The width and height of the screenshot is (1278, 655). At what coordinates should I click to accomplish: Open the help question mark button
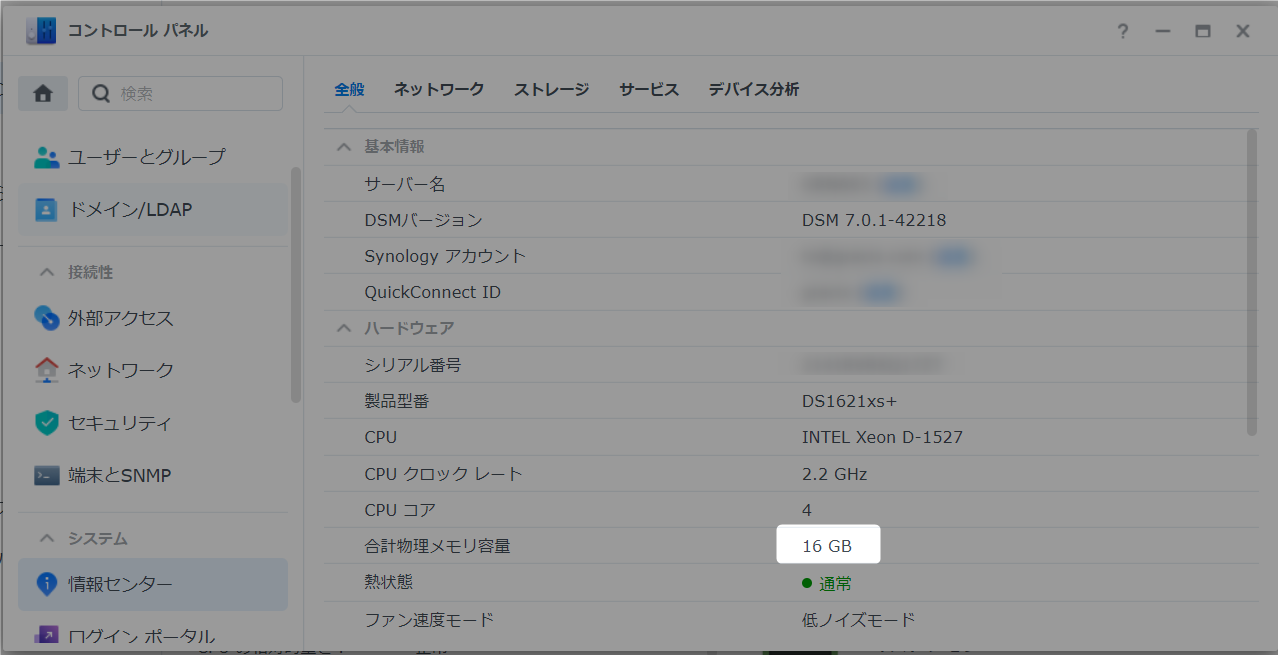pyautogui.click(x=1123, y=31)
